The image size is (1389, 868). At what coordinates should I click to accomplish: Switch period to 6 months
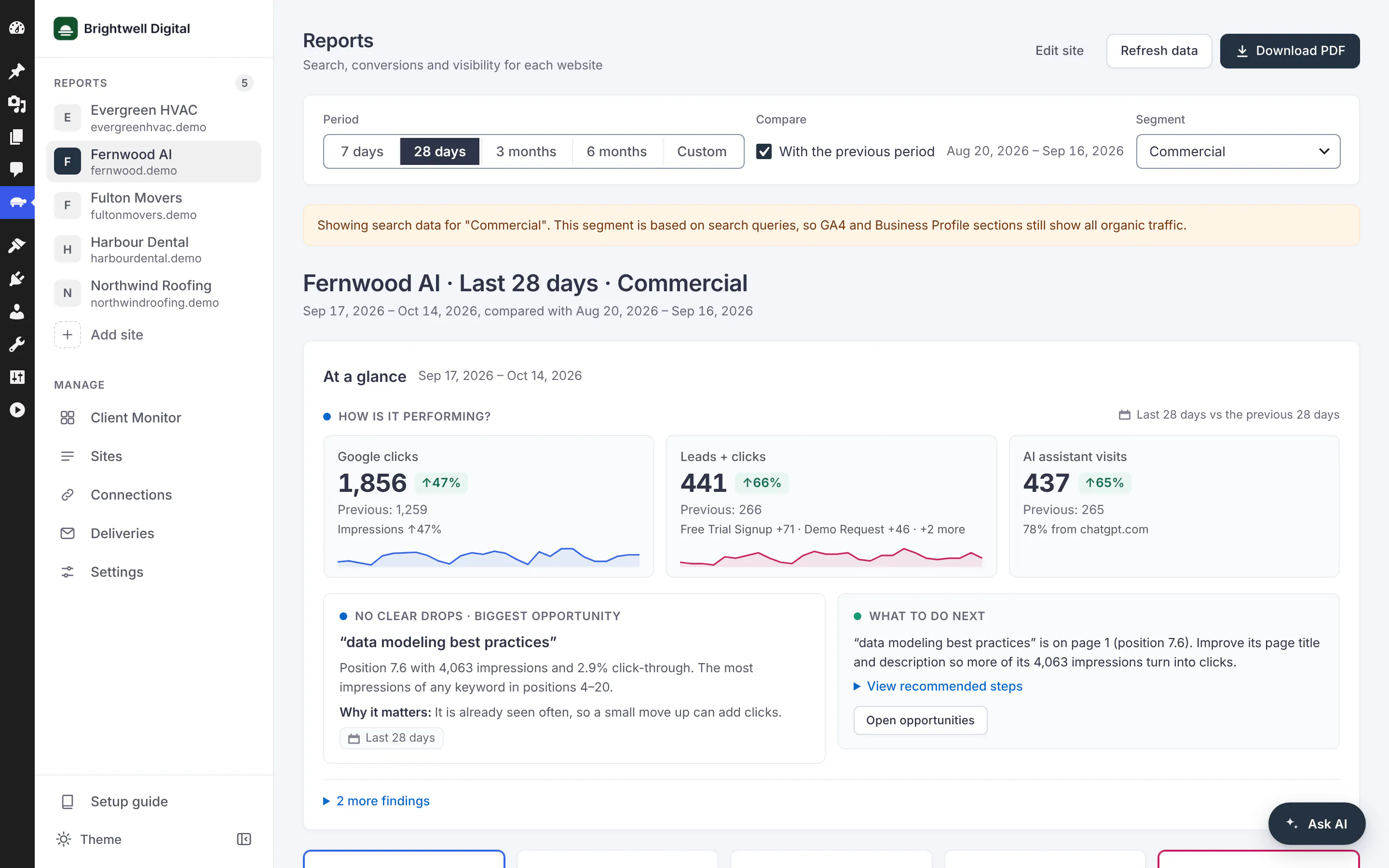point(617,151)
